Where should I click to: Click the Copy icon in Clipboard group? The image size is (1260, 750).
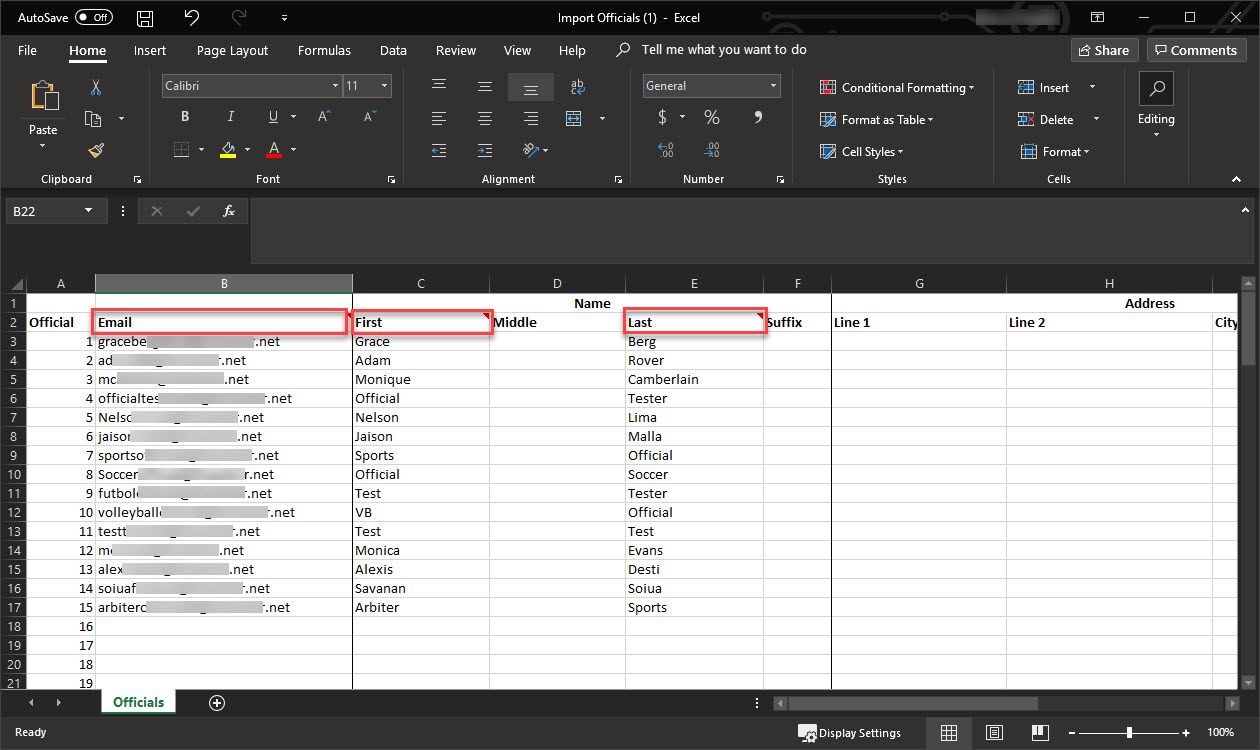point(94,119)
